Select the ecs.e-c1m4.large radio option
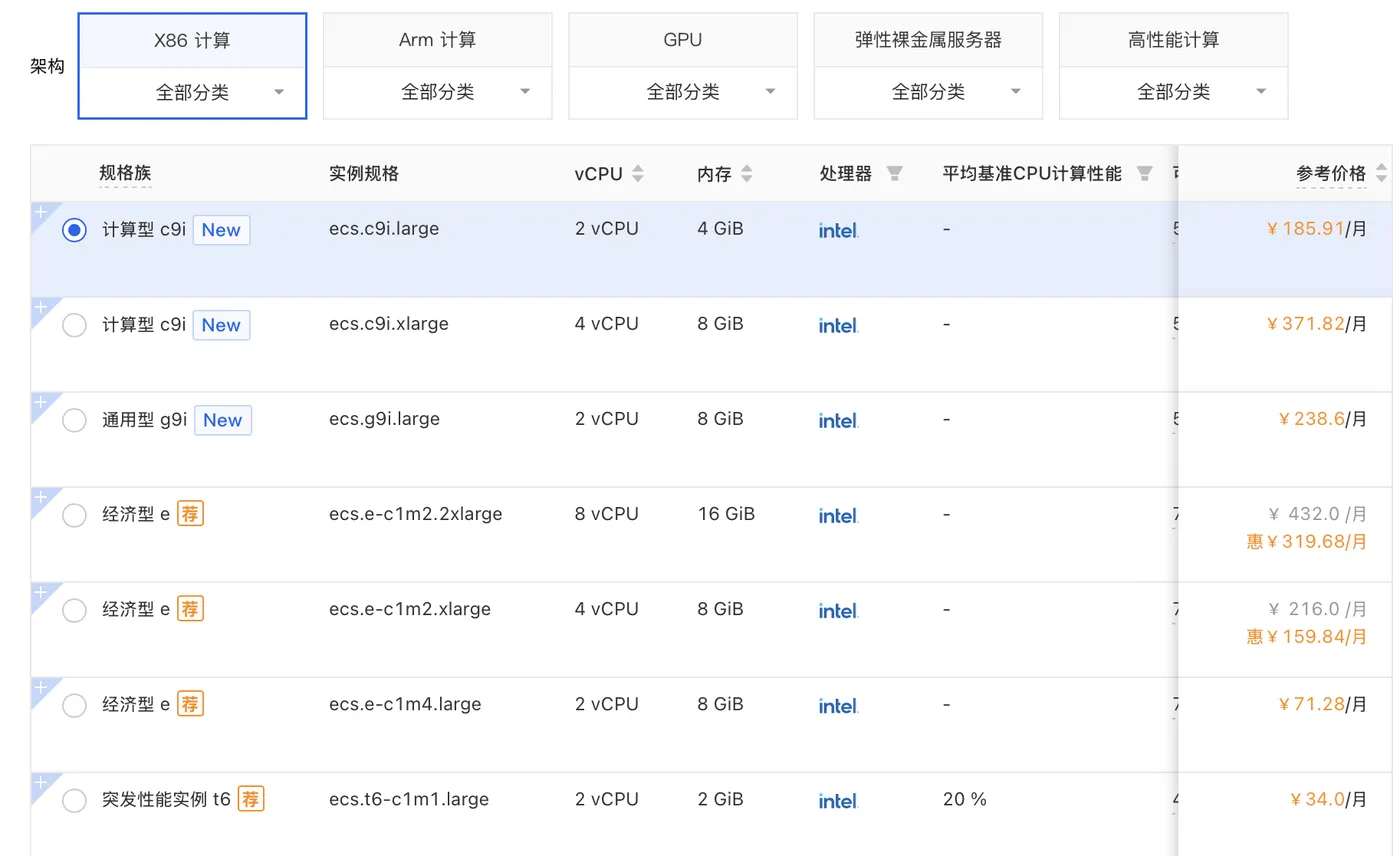 point(74,705)
